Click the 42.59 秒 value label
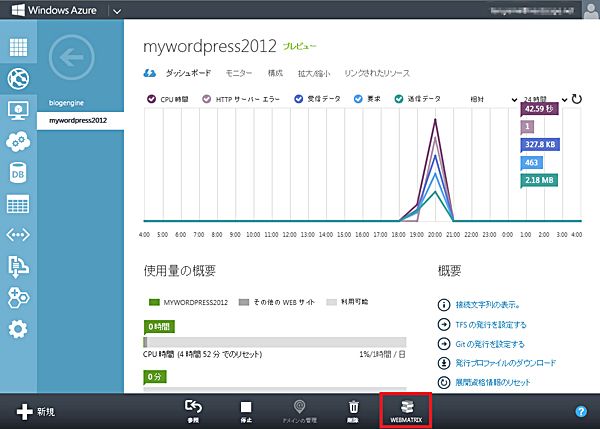 tap(539, 109)
